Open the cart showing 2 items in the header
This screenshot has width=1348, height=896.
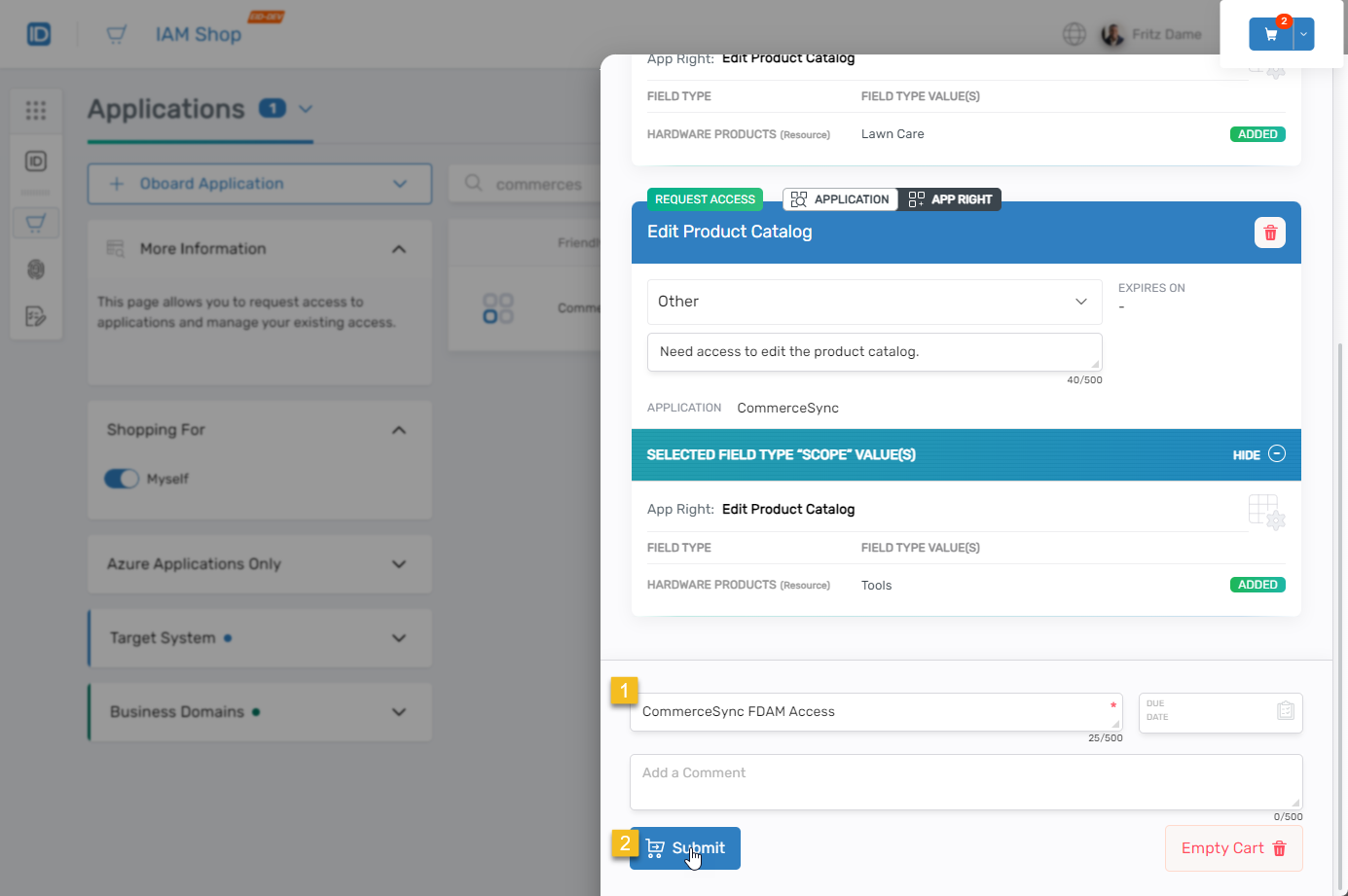(x=1273, y=32)
